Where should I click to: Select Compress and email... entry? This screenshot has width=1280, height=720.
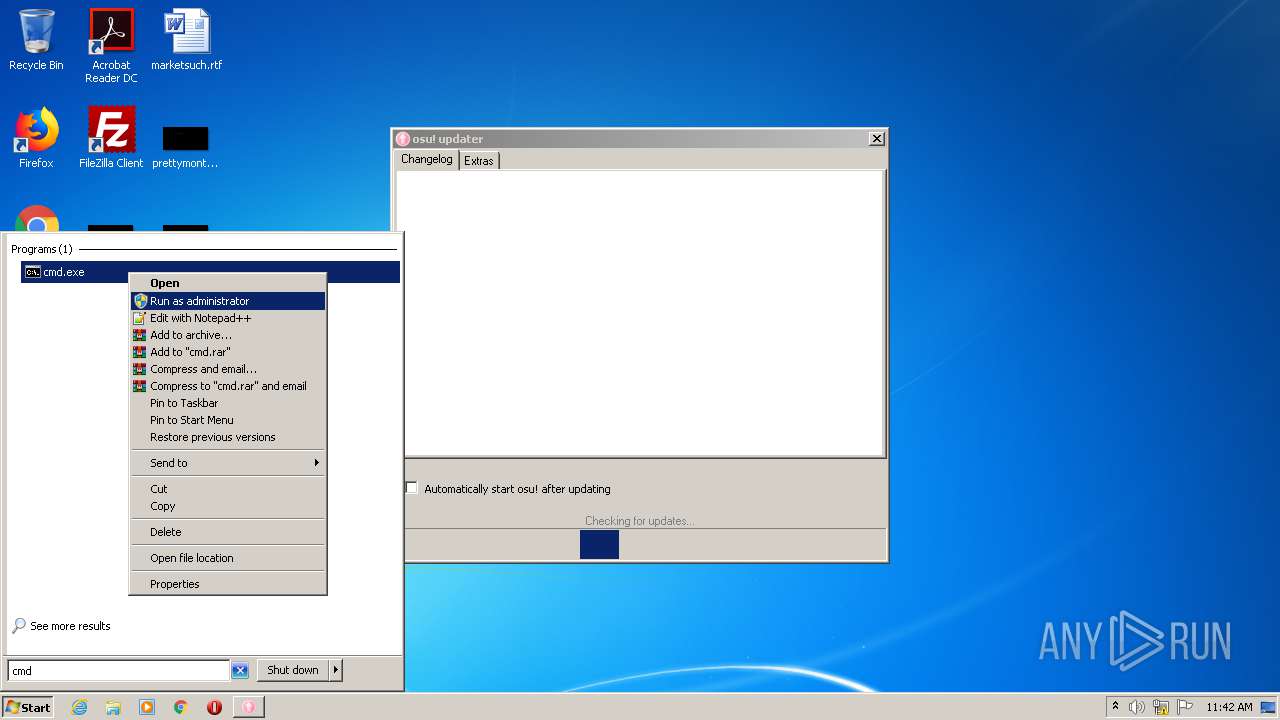pyautogui.click(x=228, y=369)
